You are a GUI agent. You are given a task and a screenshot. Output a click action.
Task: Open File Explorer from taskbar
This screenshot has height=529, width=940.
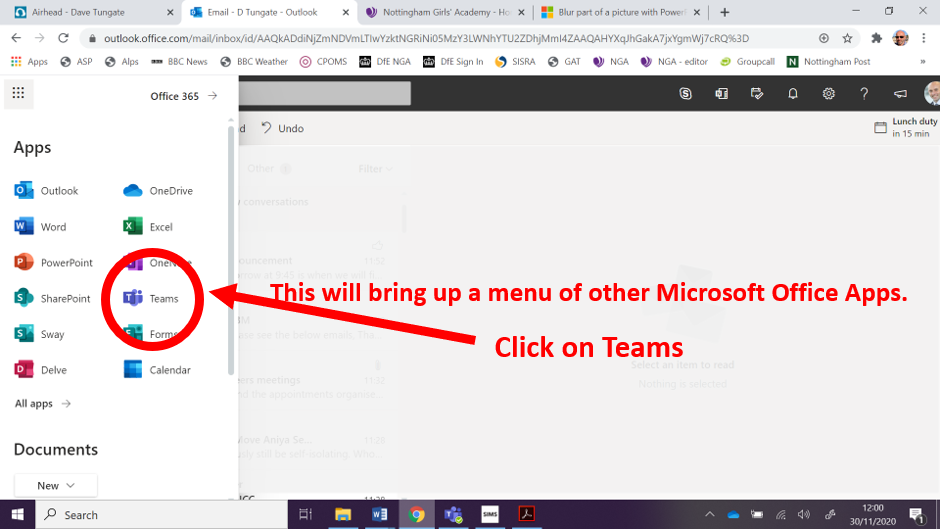343,515
